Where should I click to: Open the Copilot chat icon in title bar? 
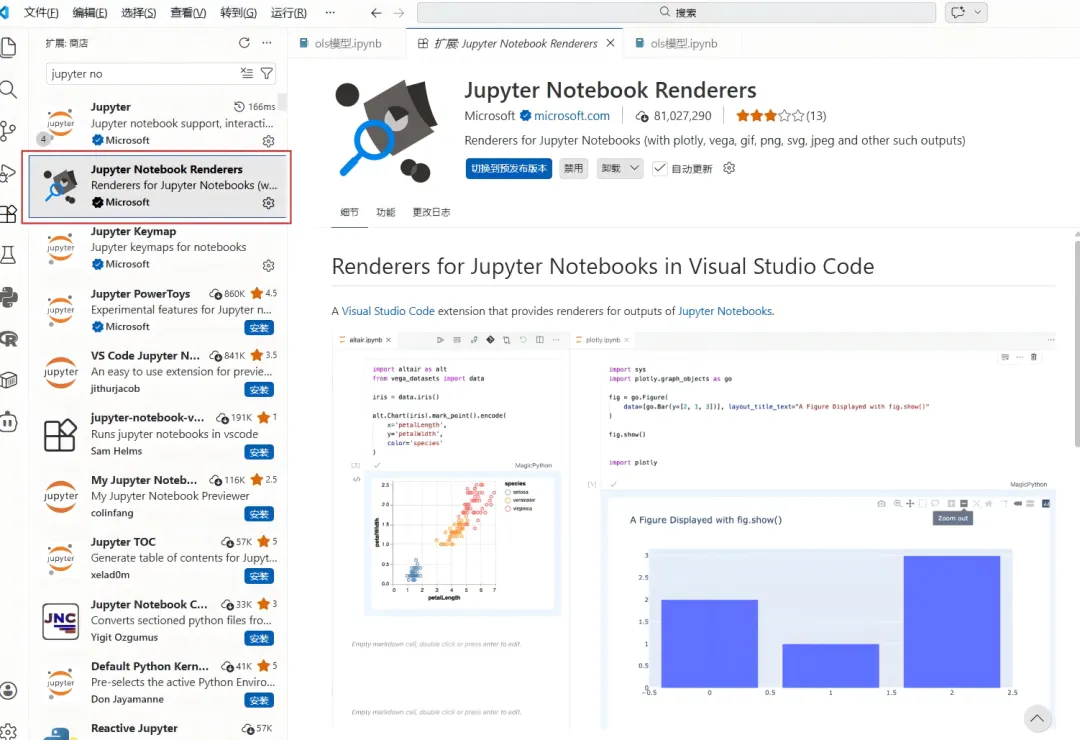[957, 12]
